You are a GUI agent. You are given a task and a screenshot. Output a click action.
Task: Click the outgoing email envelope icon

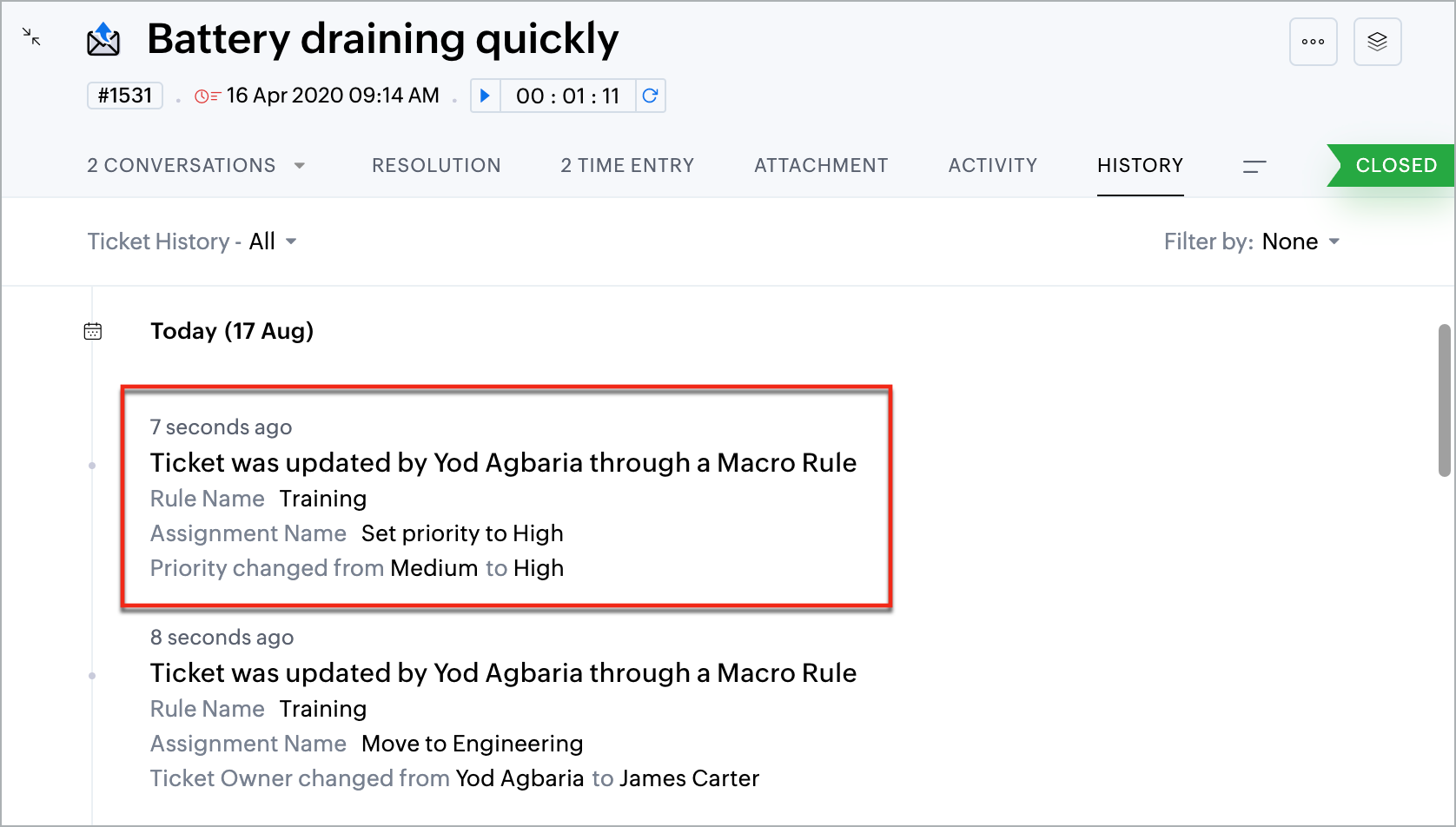[x=103, y=40]
